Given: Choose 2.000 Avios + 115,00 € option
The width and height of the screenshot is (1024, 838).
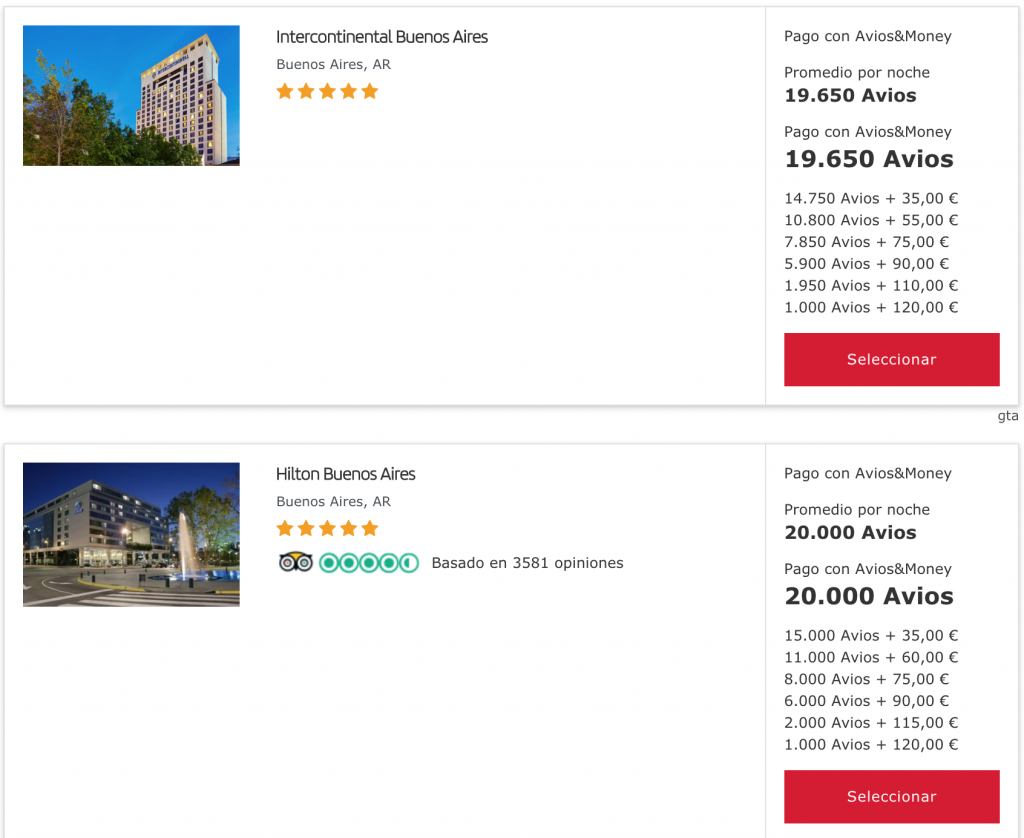Looking at the screenshot, I should click(871, 723).
